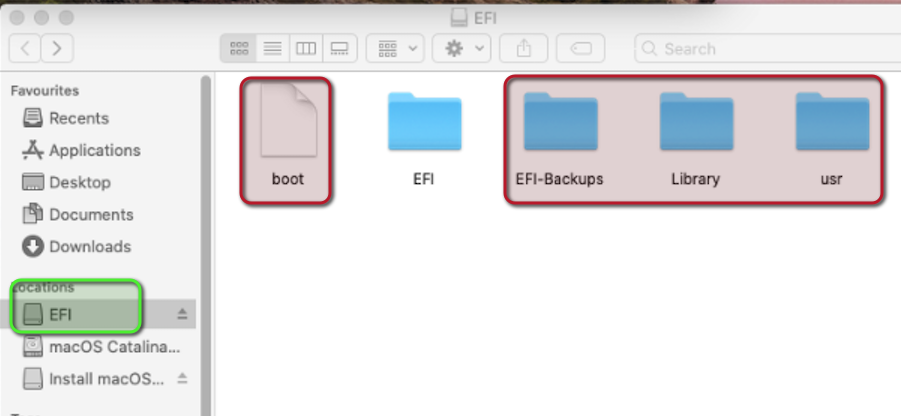The height and width of the screenshot is (416, 901).
Task: Open the gear Action menu dropdown
Action: tap(461, 49)
